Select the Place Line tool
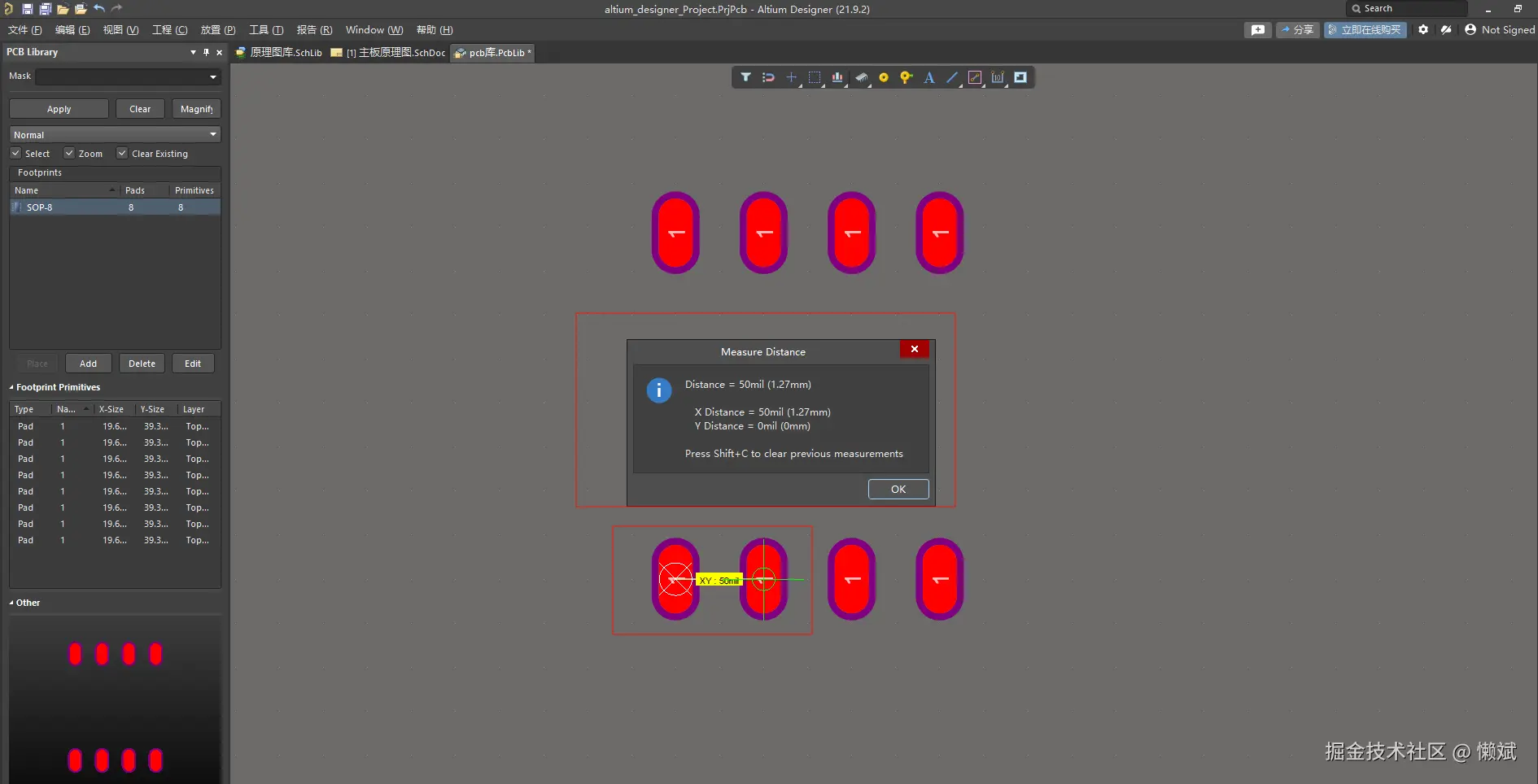This screenshot has height=784, width=1538. 951,77
